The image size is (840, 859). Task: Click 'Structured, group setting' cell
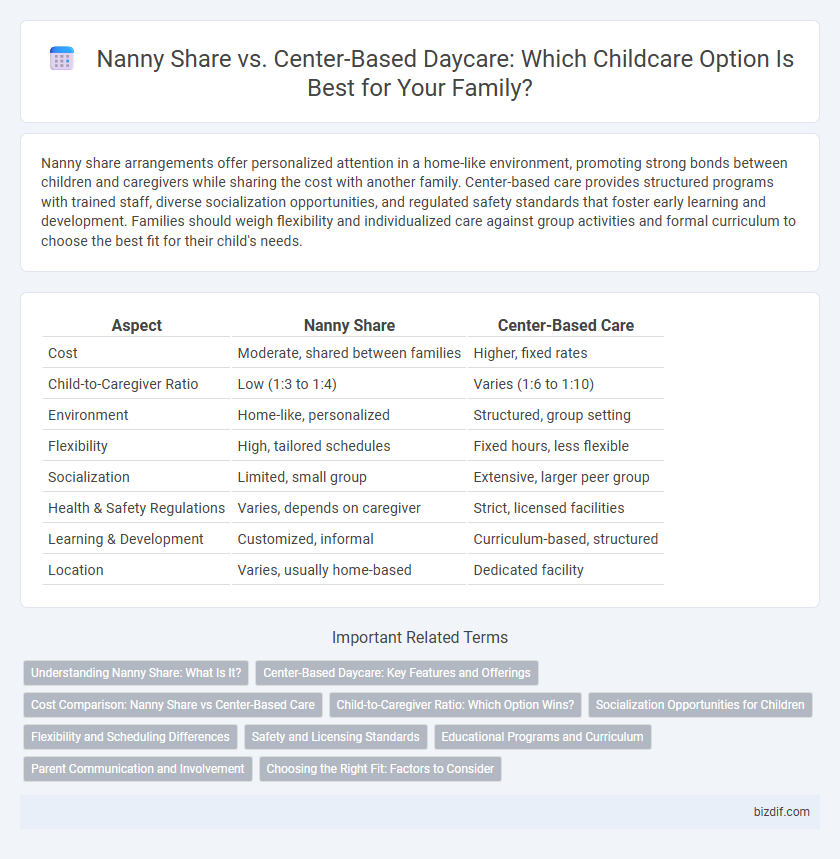[565, 415]
